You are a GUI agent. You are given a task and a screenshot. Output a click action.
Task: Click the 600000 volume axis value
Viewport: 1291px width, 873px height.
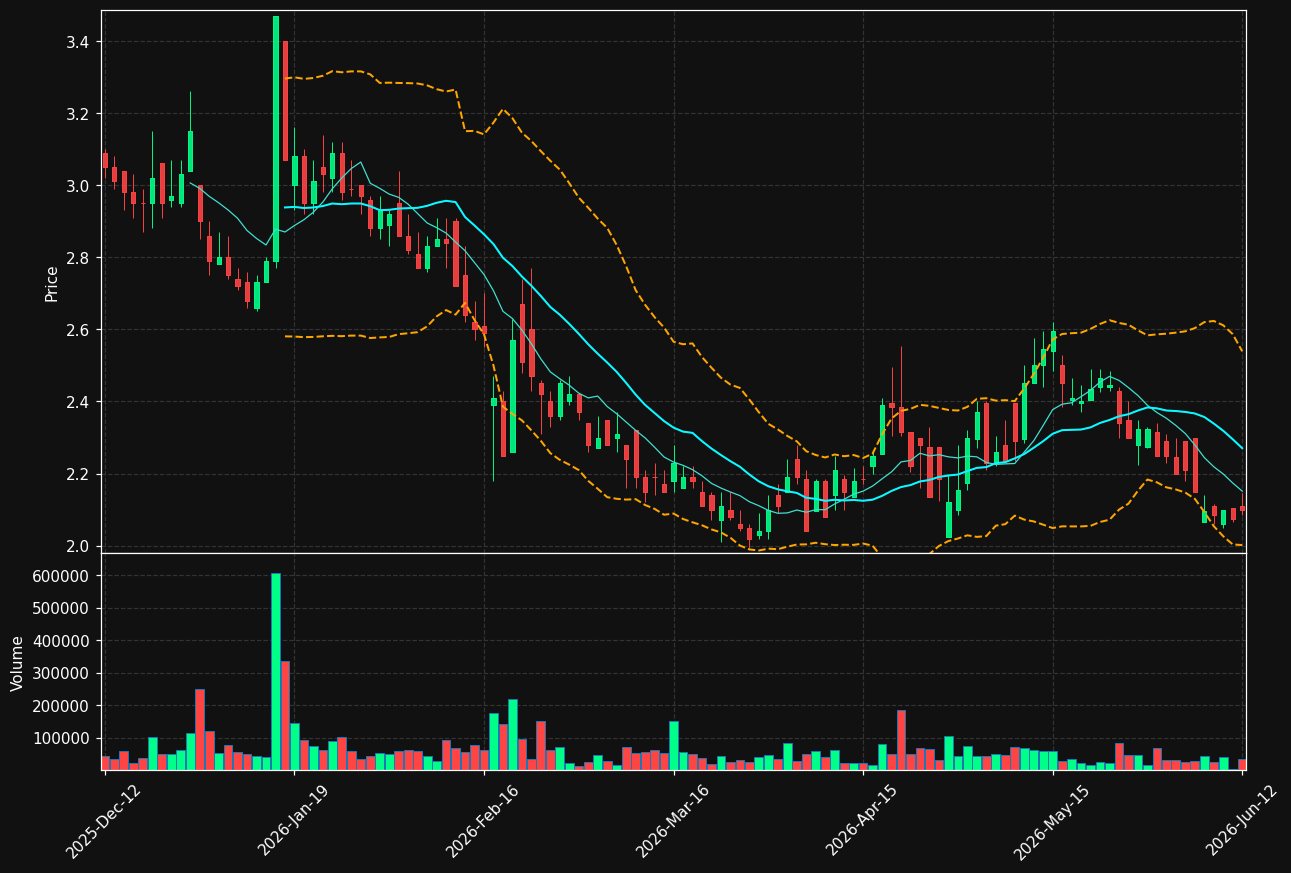tap(62, 576)
